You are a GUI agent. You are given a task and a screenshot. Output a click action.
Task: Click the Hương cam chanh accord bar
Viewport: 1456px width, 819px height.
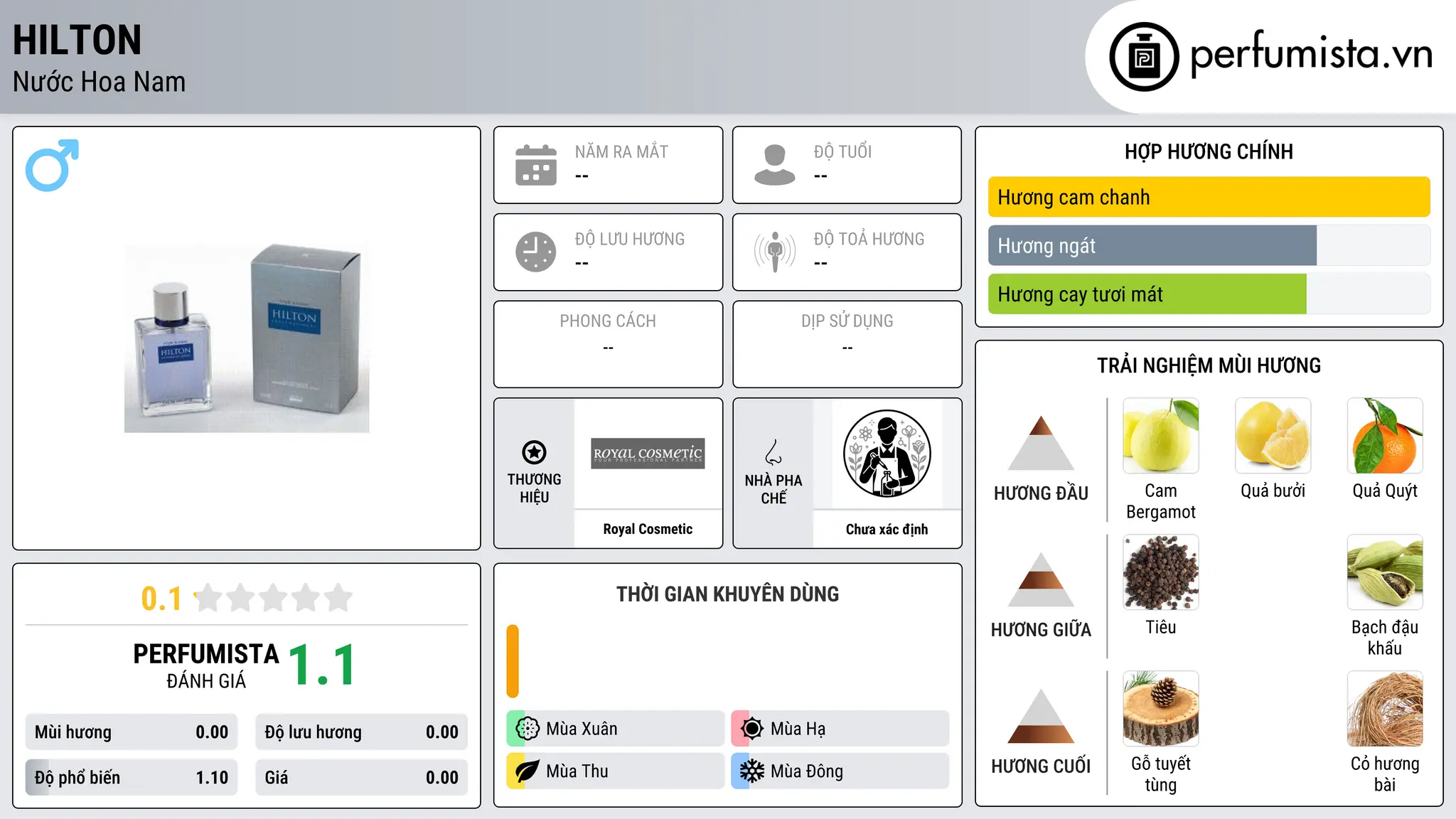[x=1209, y=197]
